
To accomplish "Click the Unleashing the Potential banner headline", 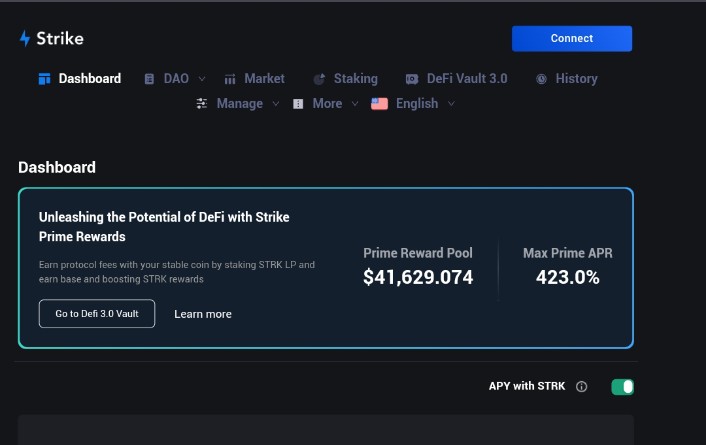I will point(164,227).
